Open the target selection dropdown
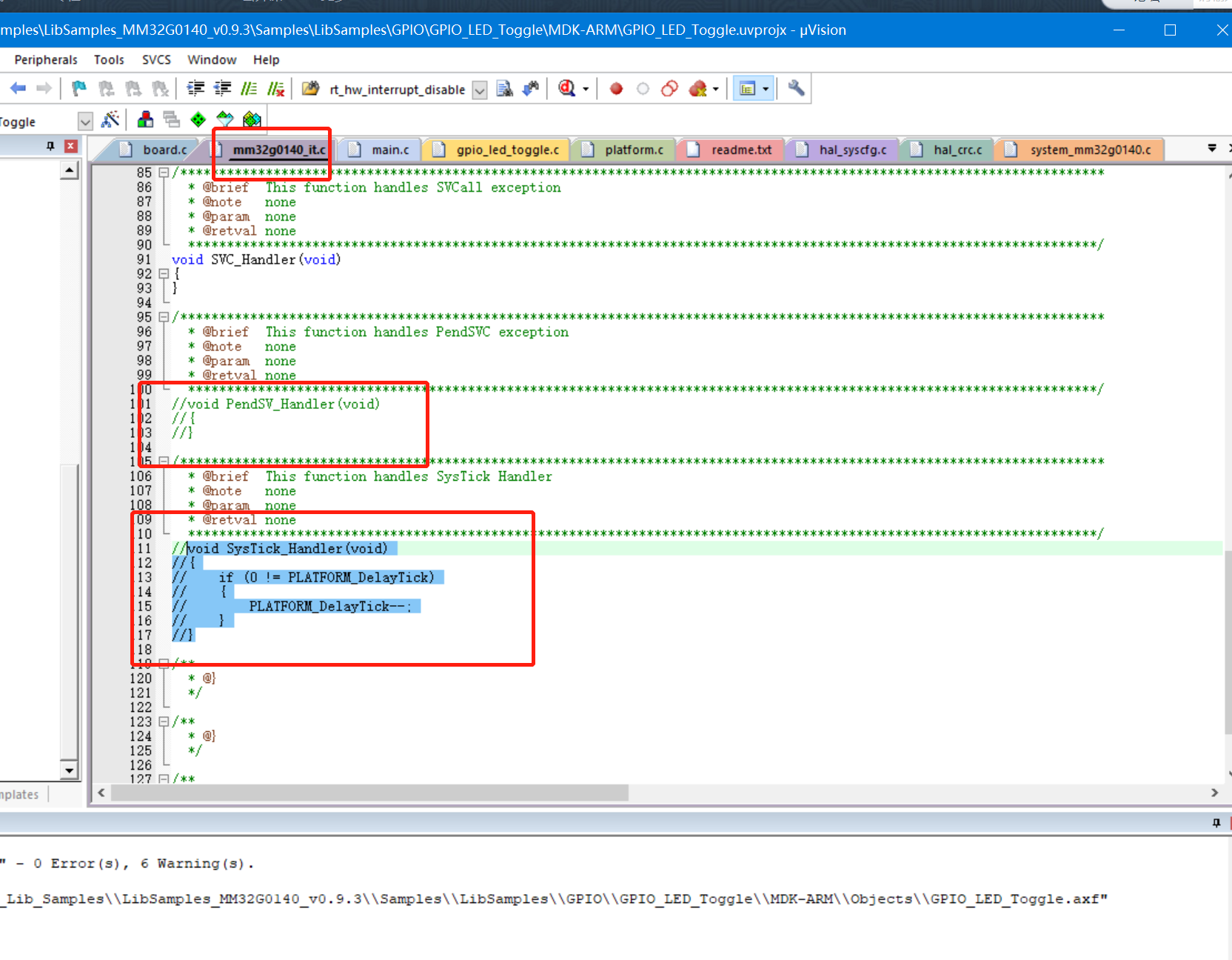This screenshot has height=960, width=1232. (x=85, y=121)
